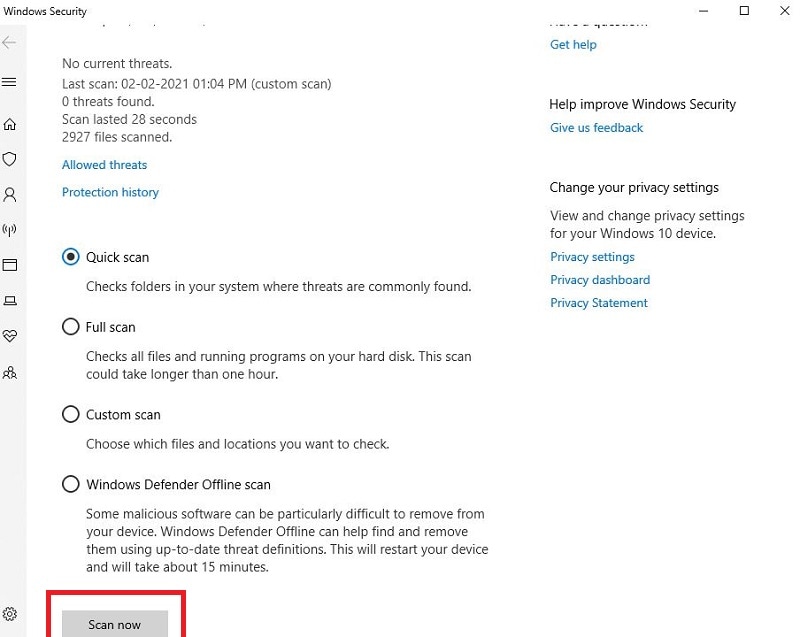
Task: Minimize the Windows Security window
Action: pyautogui.click(x=704, y=11)
